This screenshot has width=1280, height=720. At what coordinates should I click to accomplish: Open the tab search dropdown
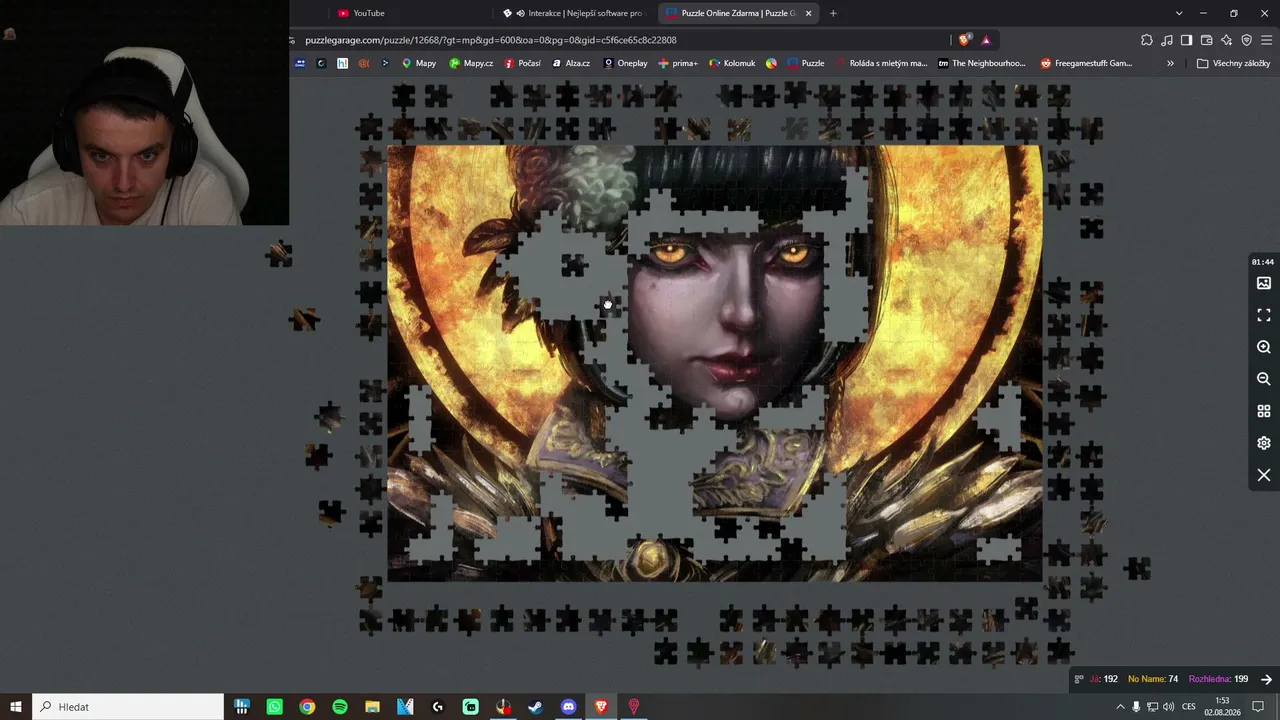pos(1179,13)
